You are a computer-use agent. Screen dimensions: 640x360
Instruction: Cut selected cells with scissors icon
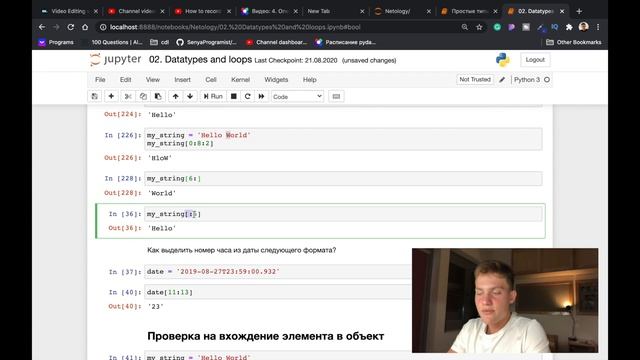coord(128,96)
